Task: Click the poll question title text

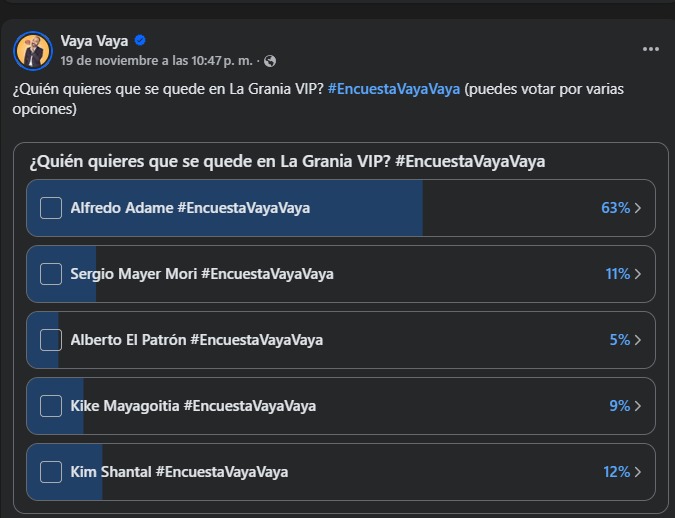Action: (x=287, y=161)
